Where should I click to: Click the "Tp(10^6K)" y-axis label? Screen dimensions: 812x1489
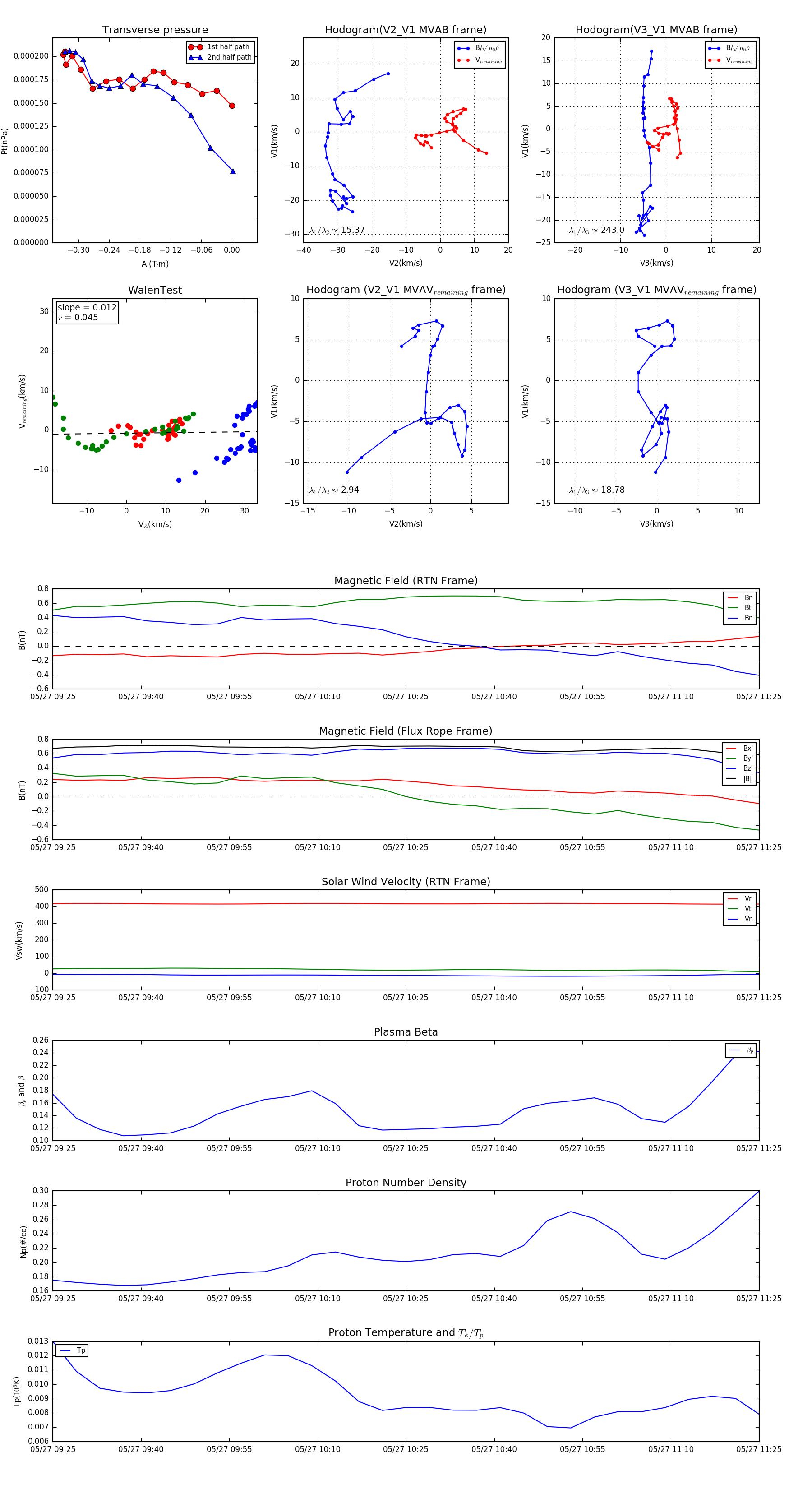click(18, 1392)
